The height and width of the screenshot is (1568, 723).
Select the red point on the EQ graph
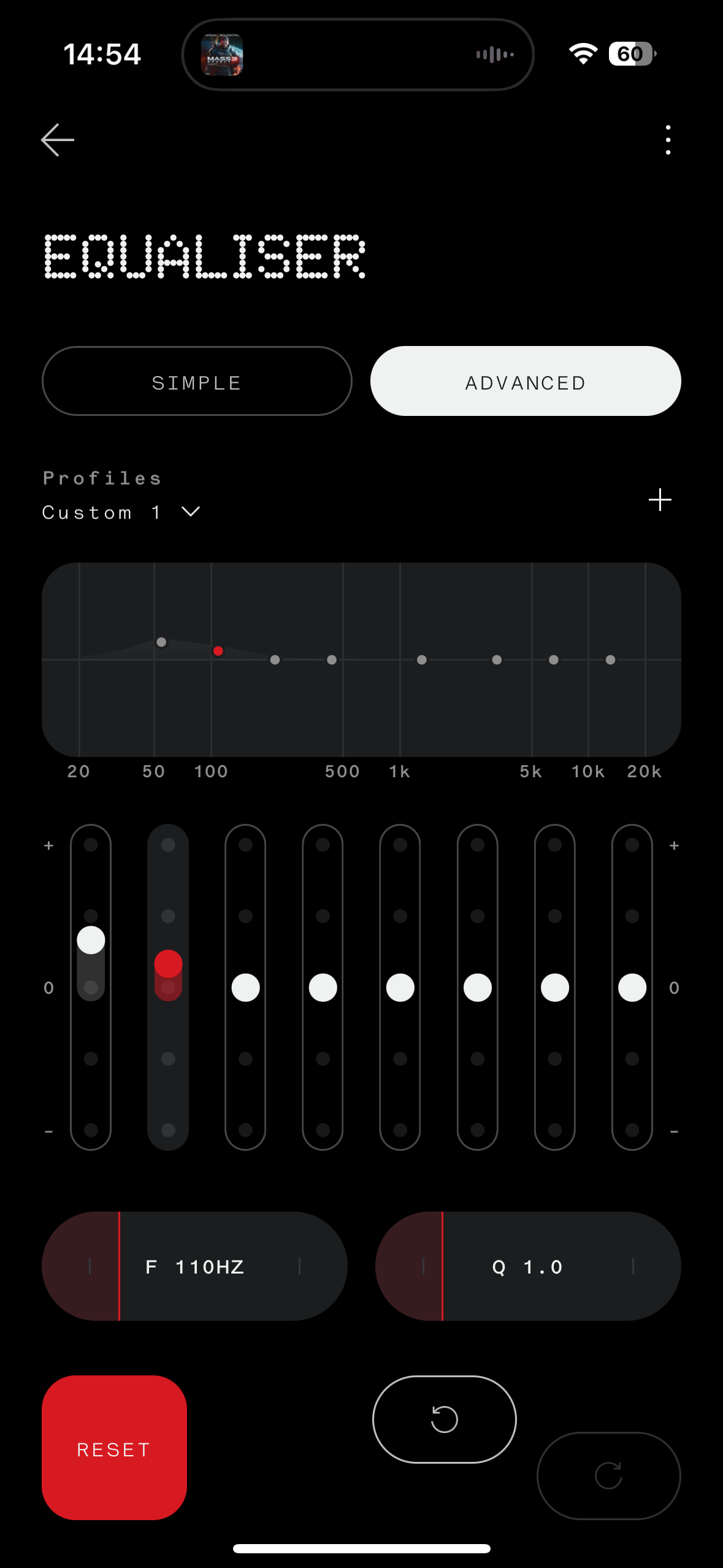pos(218,651)
